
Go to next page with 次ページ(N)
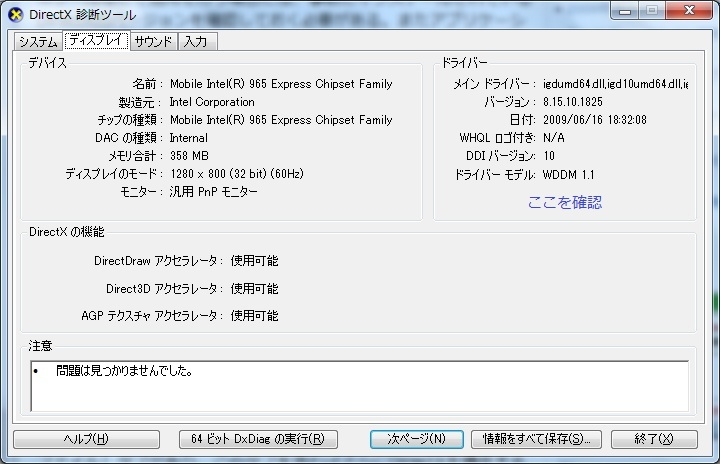(416, 439)
